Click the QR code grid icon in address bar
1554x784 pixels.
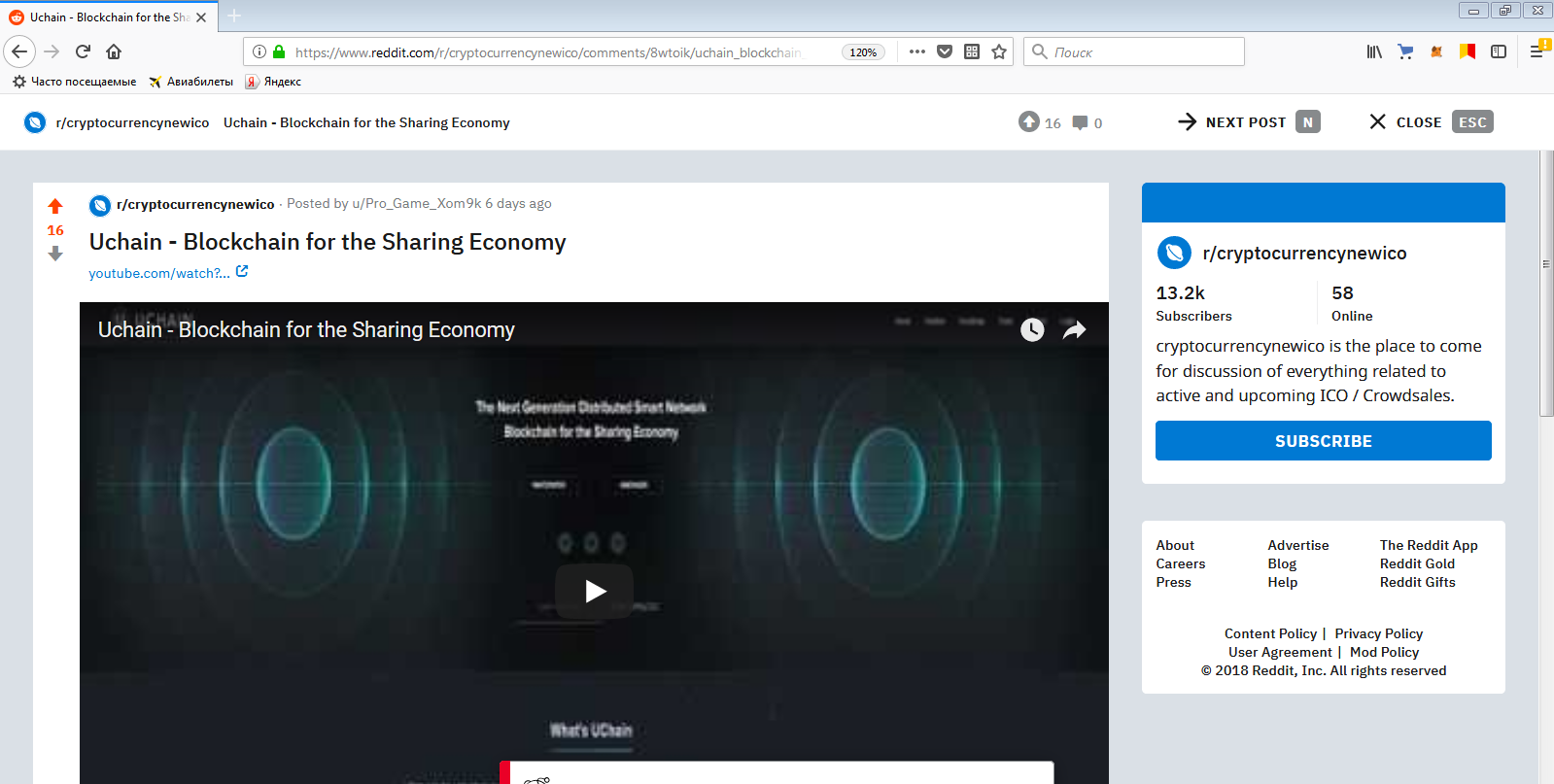coord(972,51)
